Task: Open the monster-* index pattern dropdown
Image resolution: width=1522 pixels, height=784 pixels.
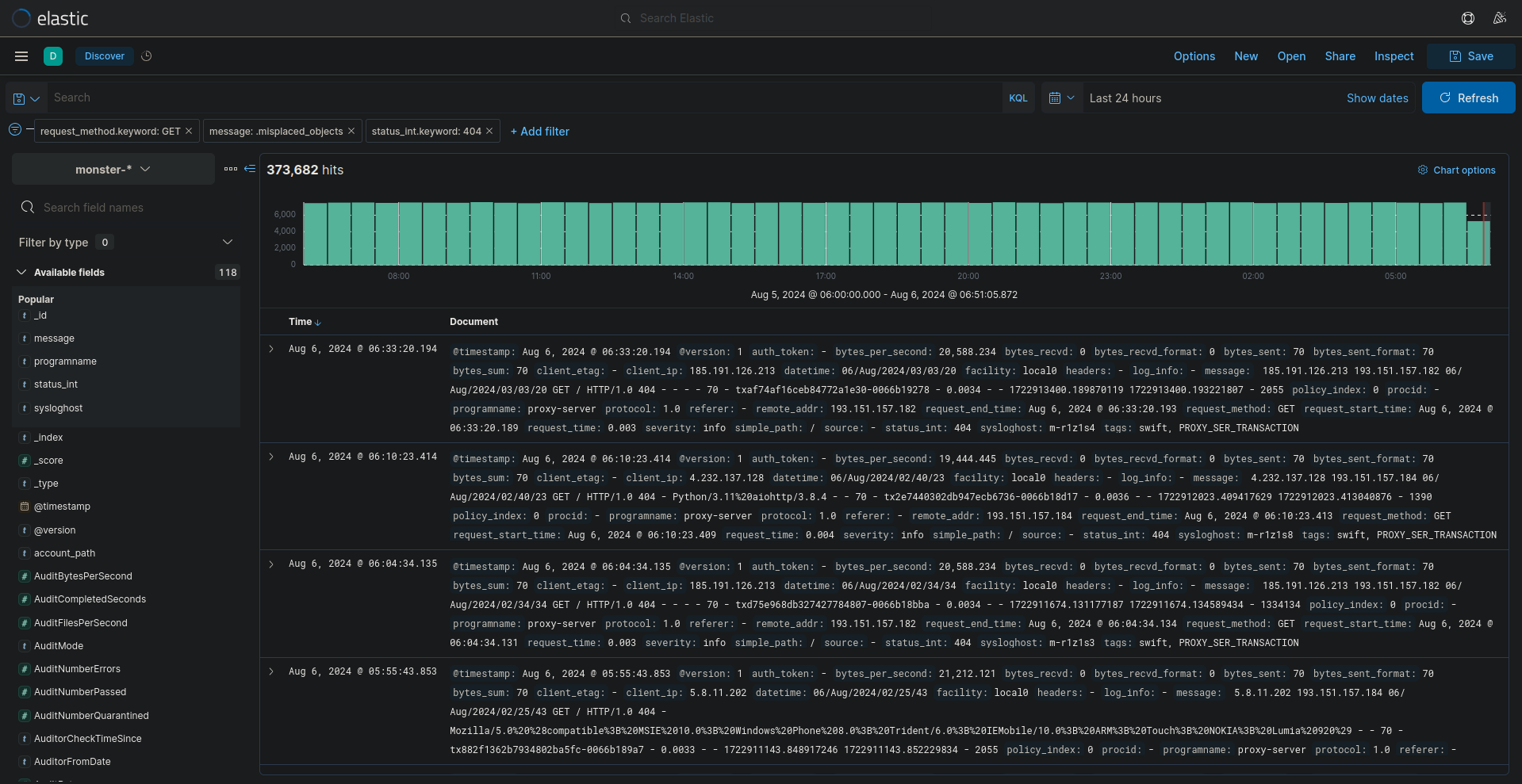Action: coord(113,170)
